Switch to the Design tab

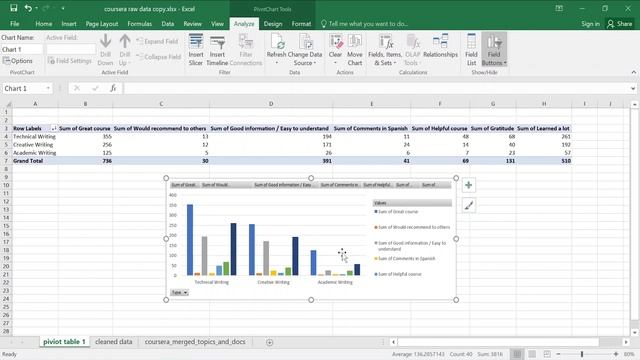coord(273,24)
